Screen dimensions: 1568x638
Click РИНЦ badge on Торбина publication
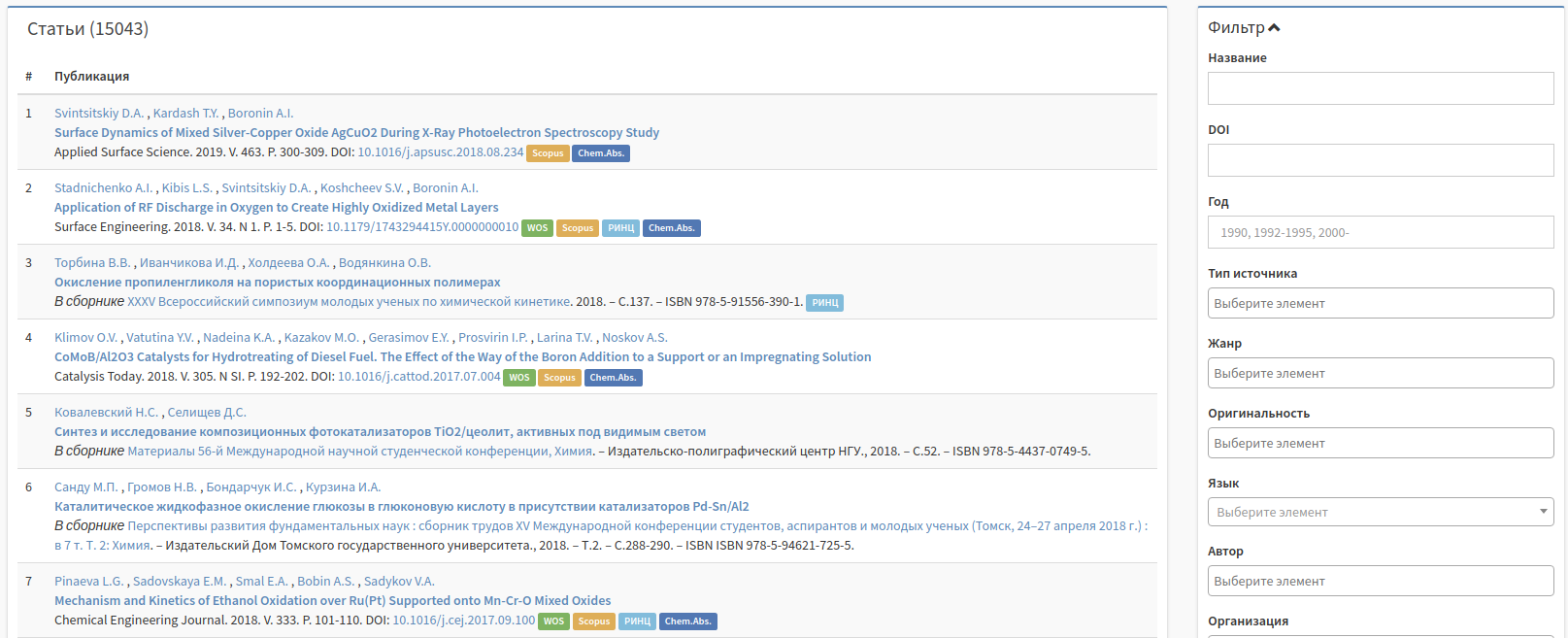pos(824,303)
